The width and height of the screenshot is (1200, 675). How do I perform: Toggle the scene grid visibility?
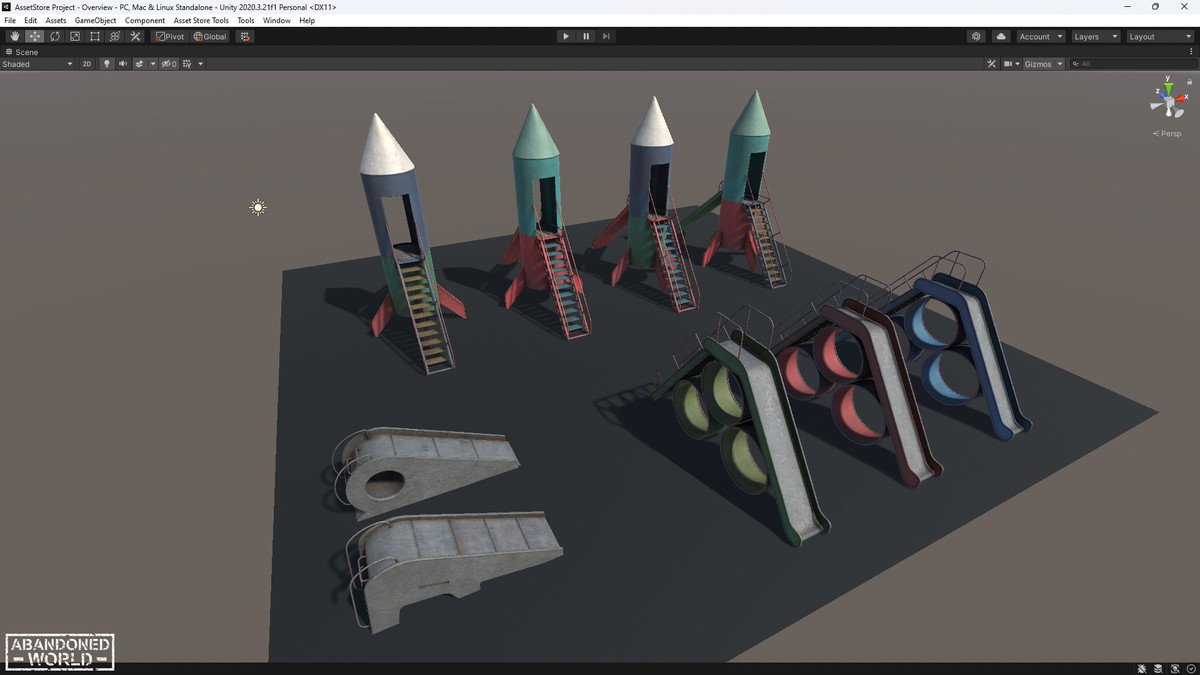[187, 64]
